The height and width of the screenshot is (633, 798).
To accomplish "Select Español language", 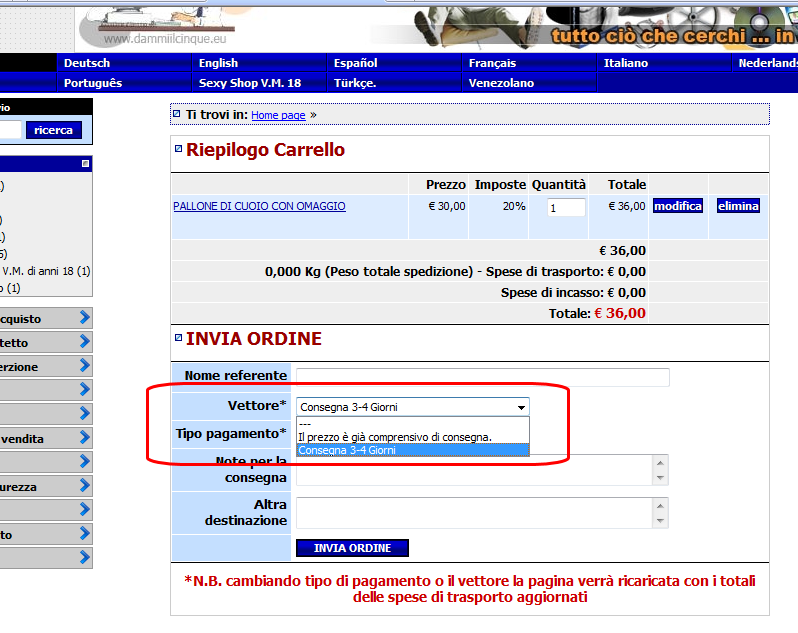I will point(355,63).
